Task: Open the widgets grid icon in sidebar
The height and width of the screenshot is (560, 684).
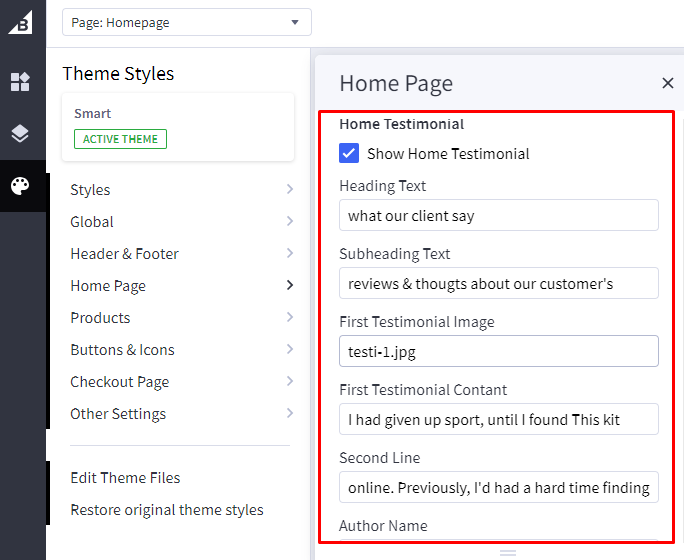Action: (21, 82)
